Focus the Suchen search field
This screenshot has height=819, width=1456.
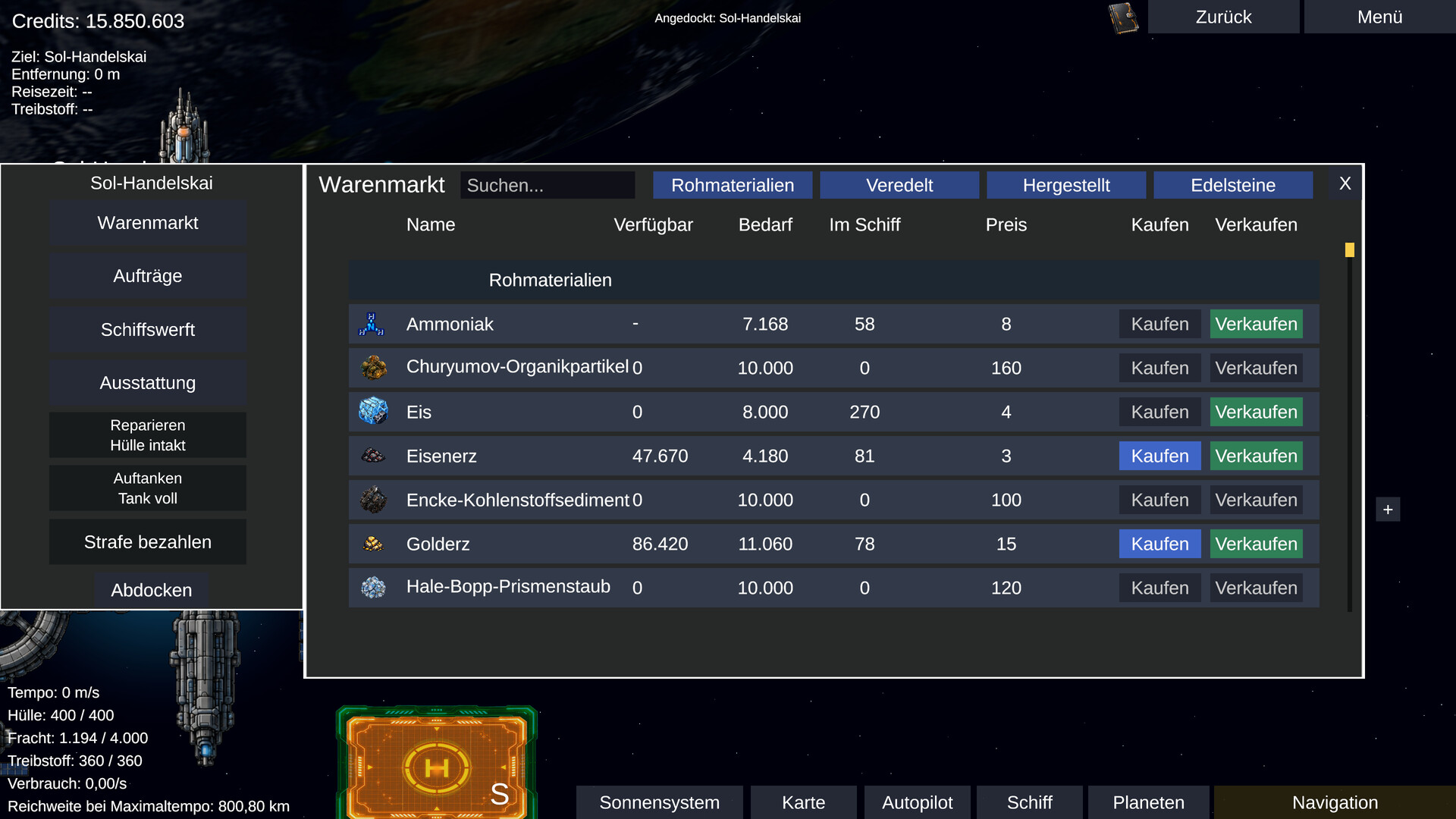click(548, 185)
